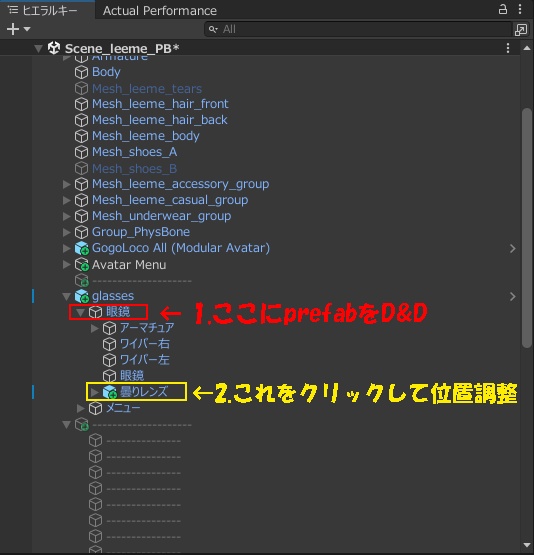Expand GogoLoco All (Modular Avatar)
534x555 pixels.
[67, 248]
